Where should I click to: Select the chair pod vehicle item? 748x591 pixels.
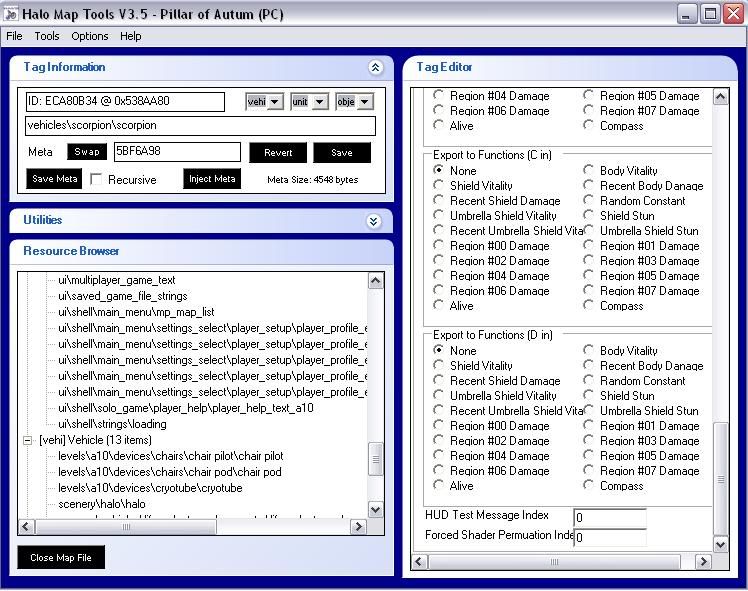170,472
